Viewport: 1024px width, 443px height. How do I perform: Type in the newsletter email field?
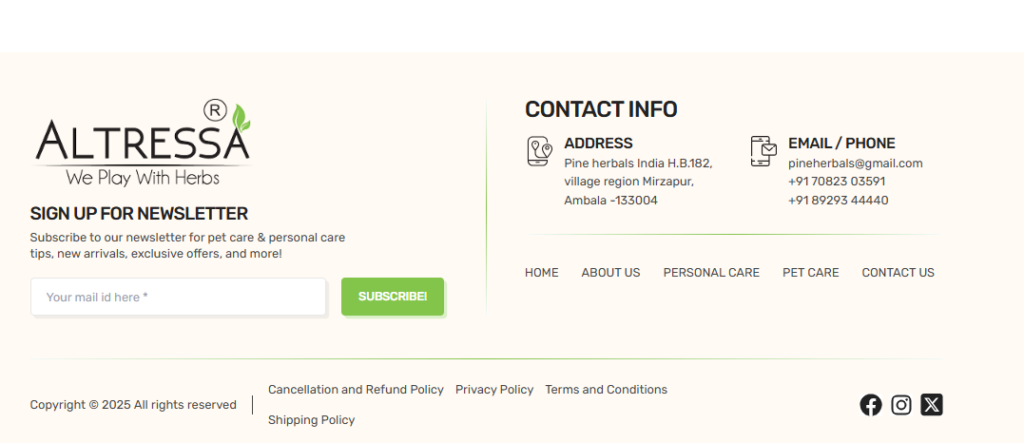[178, 297]
